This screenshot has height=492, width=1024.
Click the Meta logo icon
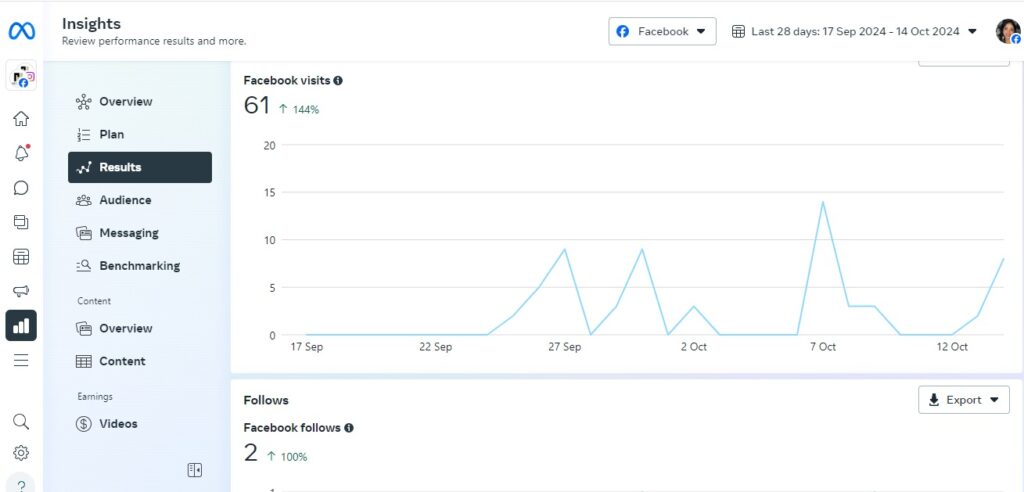pos(21,31)
